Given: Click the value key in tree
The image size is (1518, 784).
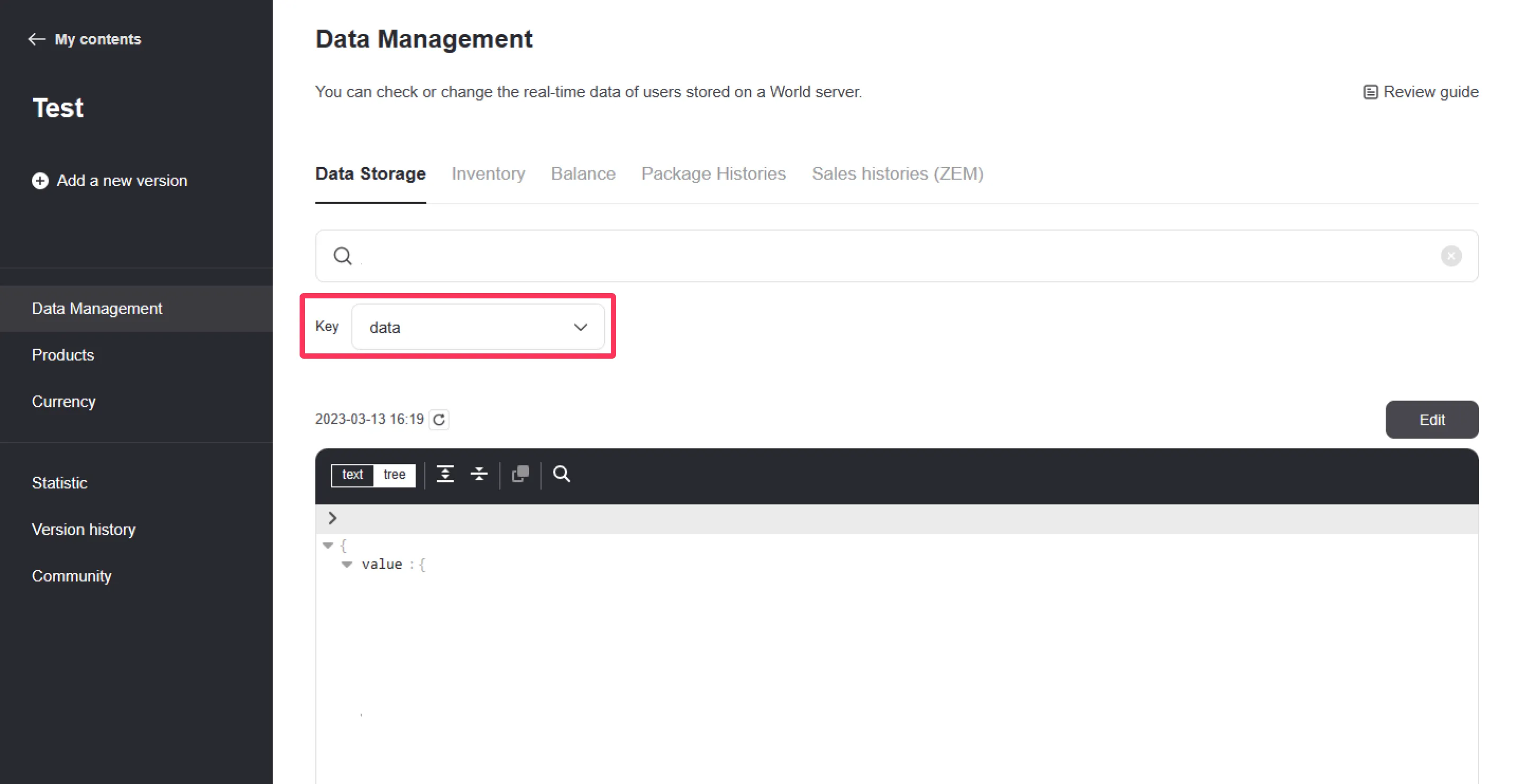Looking at the screenshot, I should [382, 564].
